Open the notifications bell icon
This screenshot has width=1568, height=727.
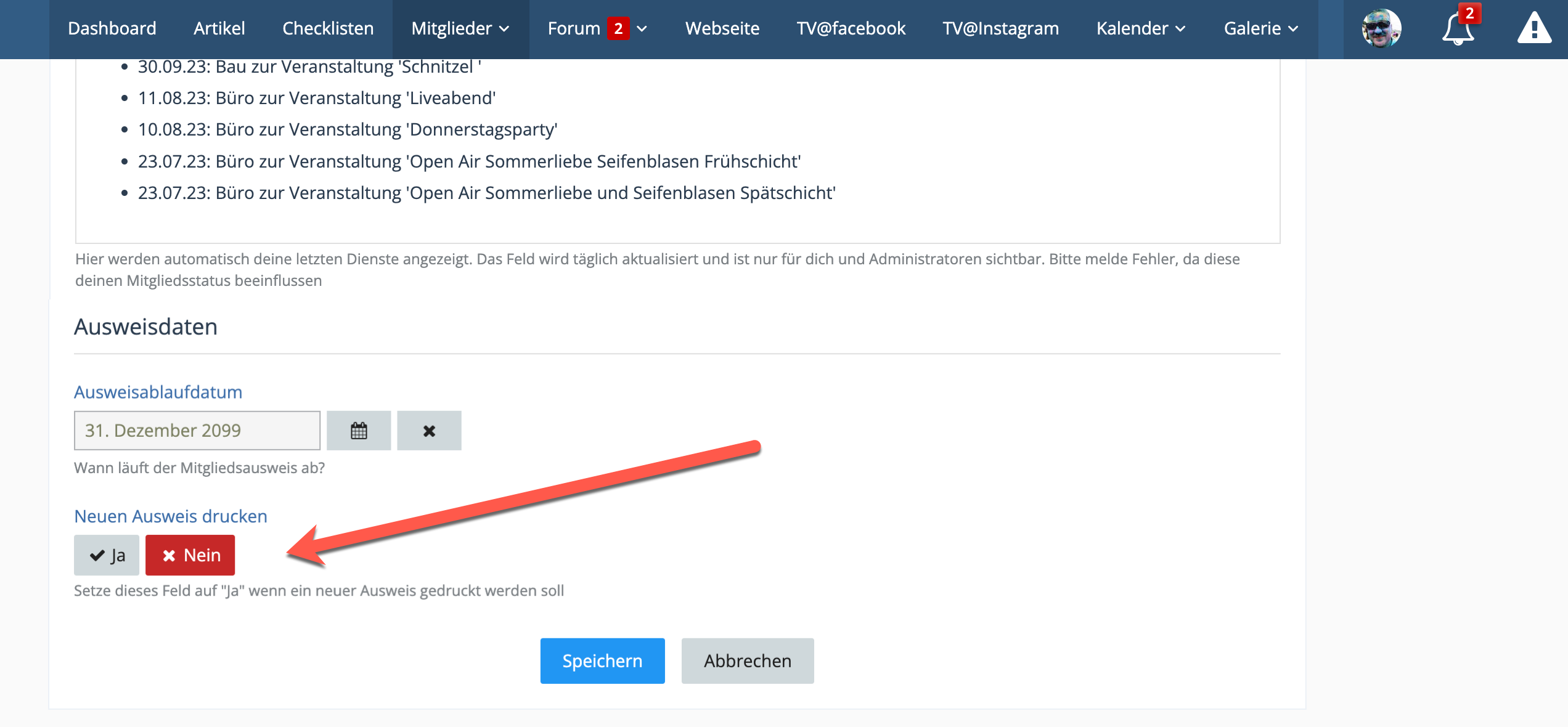click(1458, 28)
